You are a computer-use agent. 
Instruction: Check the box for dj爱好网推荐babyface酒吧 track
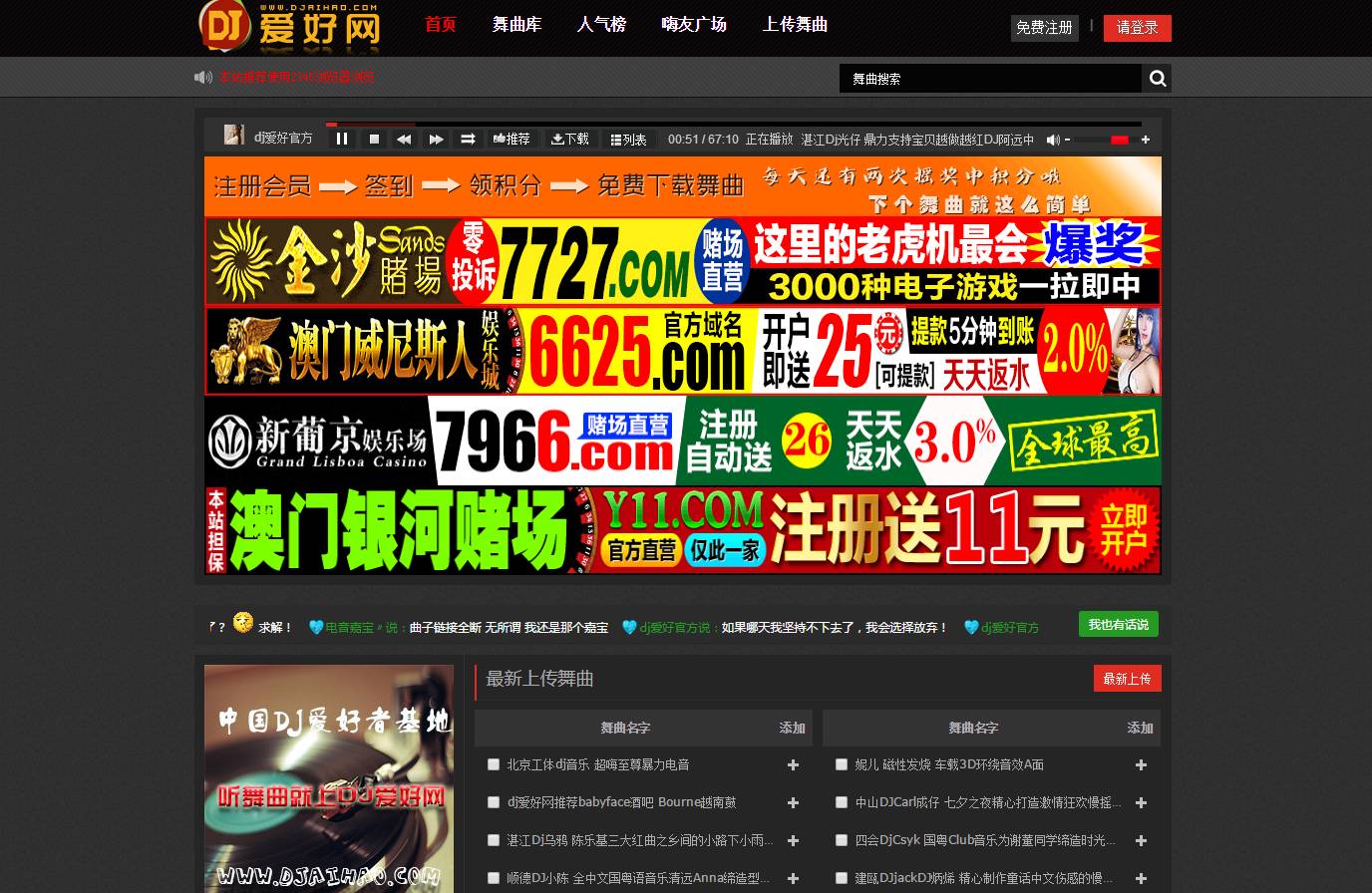pyautogui.click(x=494, y=802)
